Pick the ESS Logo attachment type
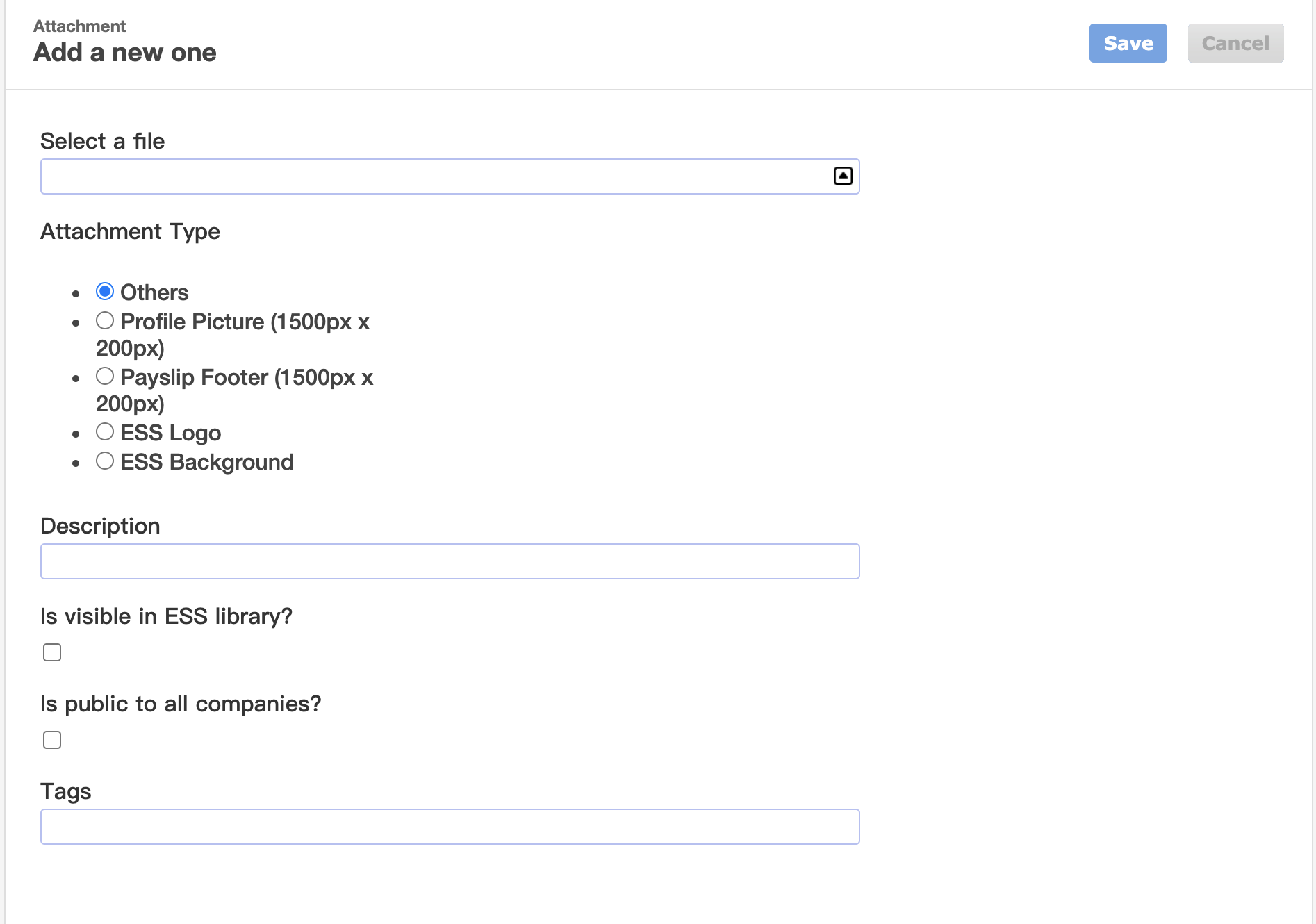Screen dimensions: 1316x924 pos(105,431)
